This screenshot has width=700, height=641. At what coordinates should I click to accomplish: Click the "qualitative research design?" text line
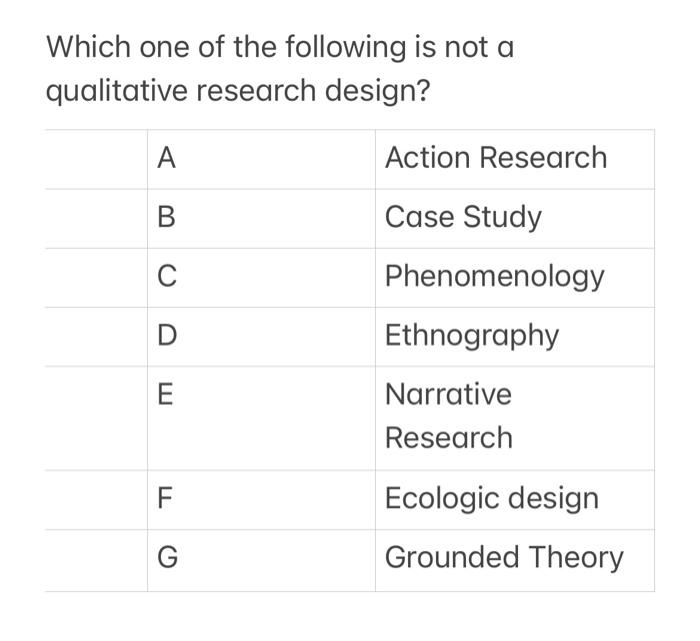point(238,92)
